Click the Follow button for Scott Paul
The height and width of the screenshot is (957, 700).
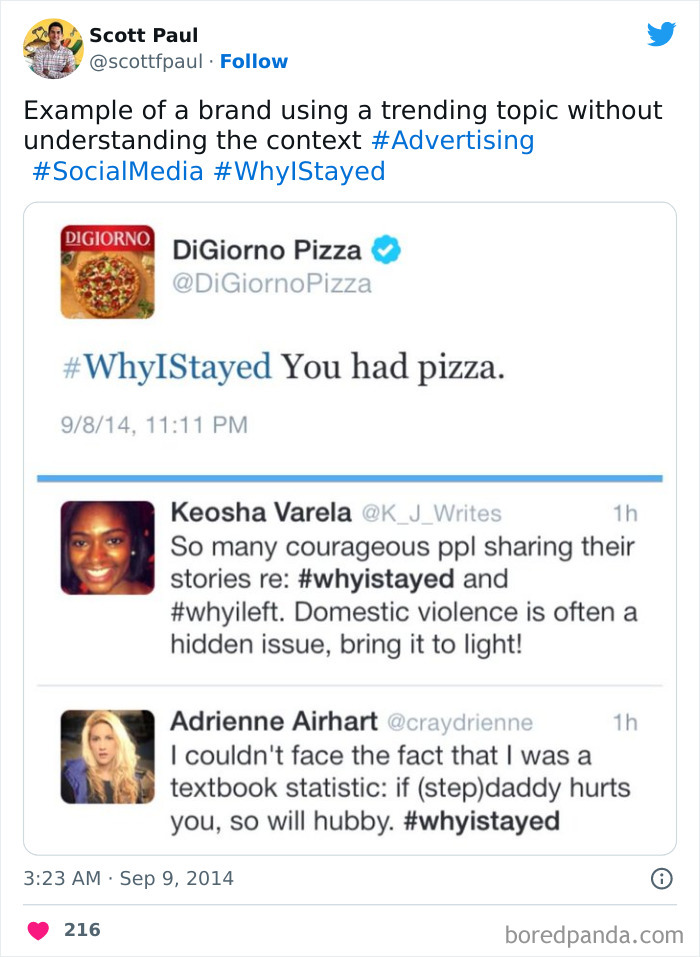coord(254,61)
